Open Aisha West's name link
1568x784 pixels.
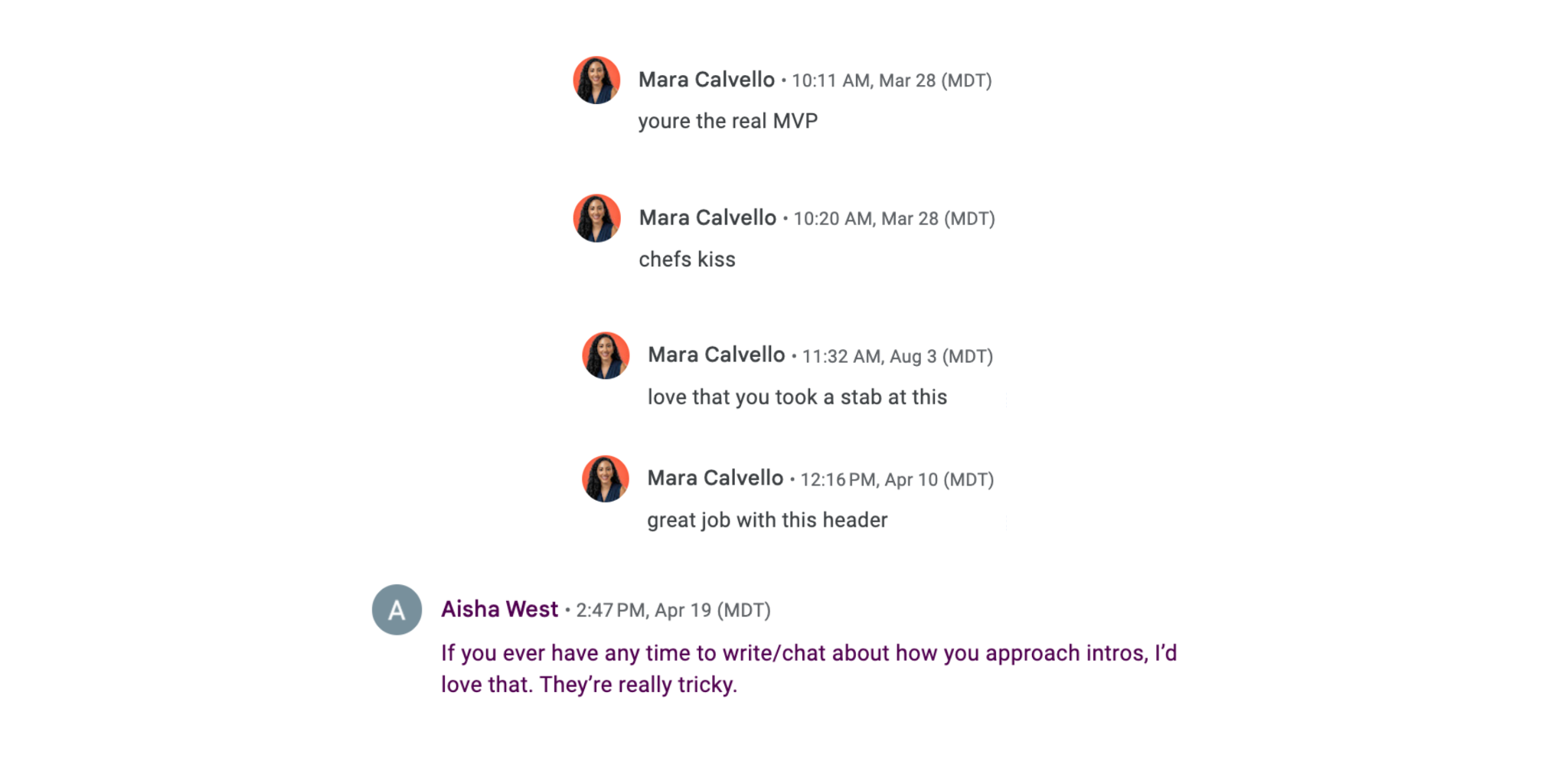[499, 609]
